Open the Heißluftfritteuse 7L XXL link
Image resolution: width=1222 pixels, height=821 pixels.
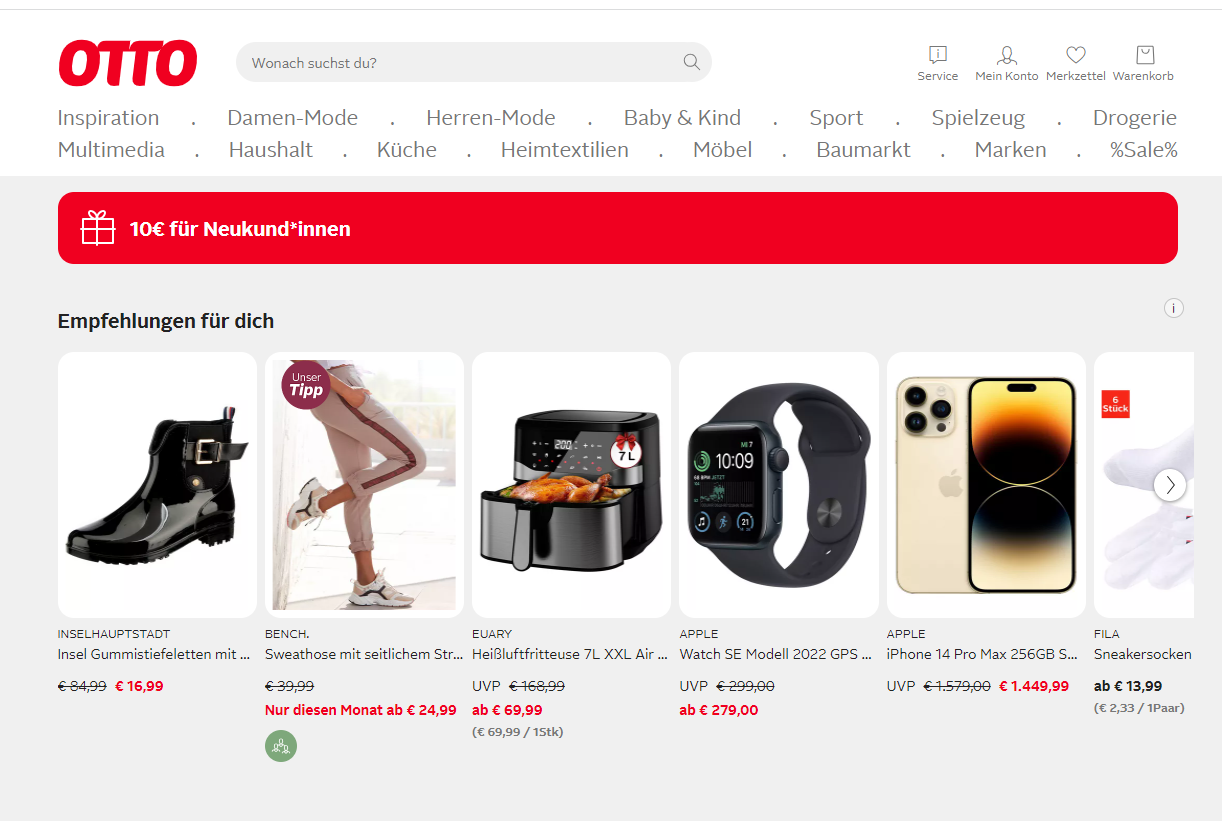(570, 654)
